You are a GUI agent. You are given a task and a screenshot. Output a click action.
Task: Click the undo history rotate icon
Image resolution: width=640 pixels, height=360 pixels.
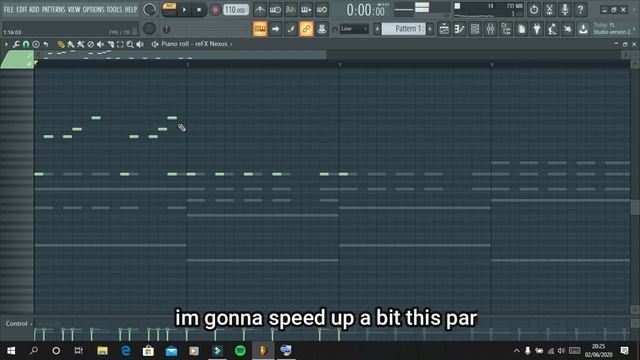(x=534, y=10)
